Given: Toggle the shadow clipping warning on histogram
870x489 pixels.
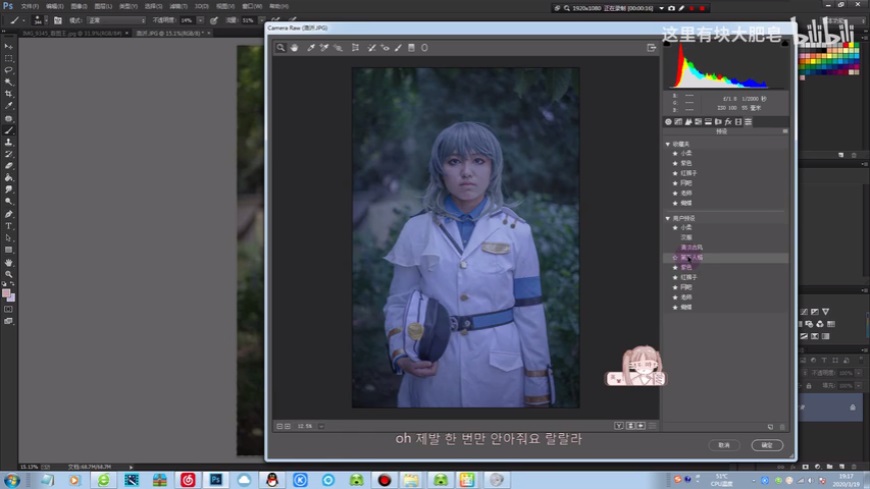Looking at the screenshot, I should [669, 45].
